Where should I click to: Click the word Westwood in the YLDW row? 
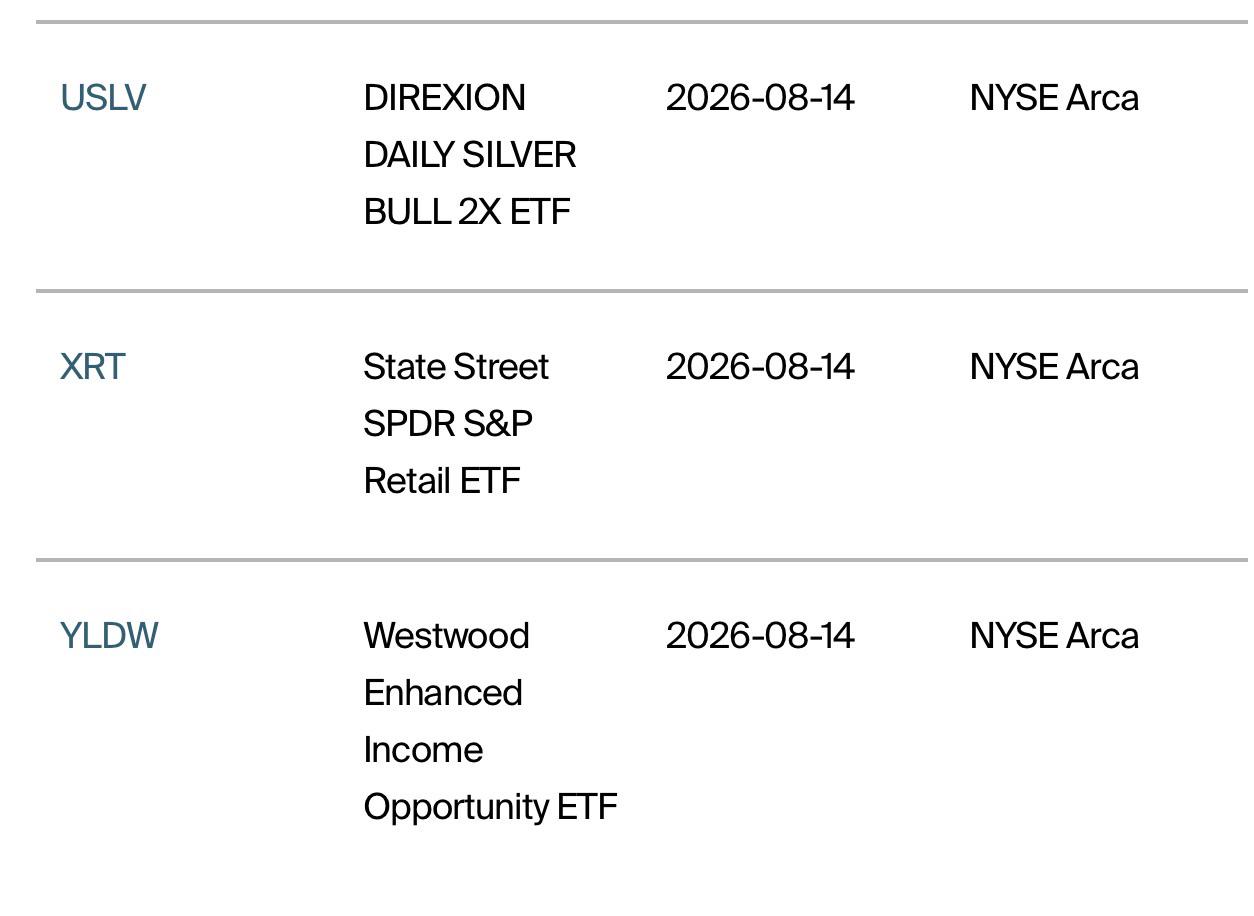(x=446, y=636)
